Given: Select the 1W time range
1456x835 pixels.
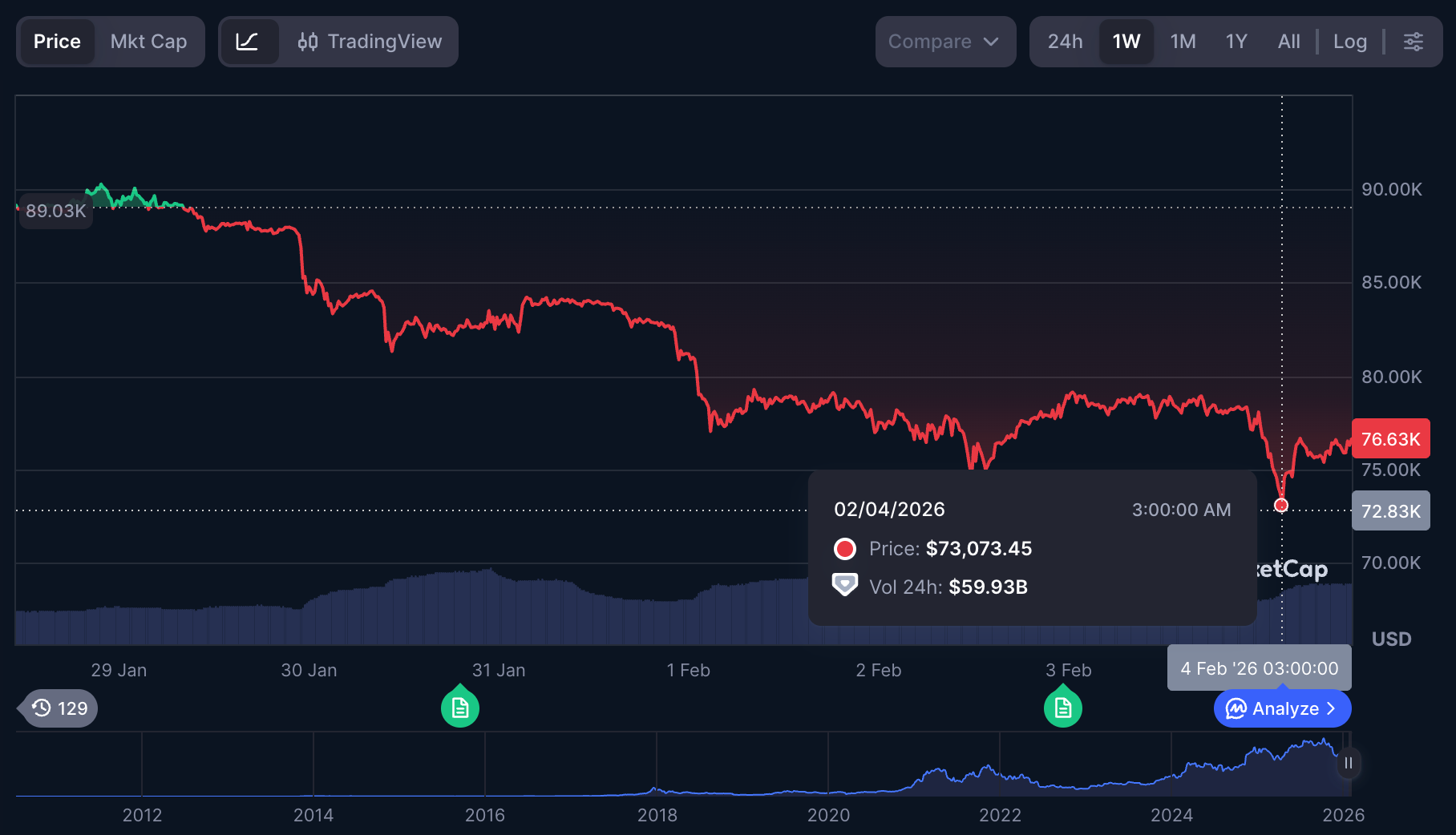Looking at the screenshot, I should coord(1126,42).
